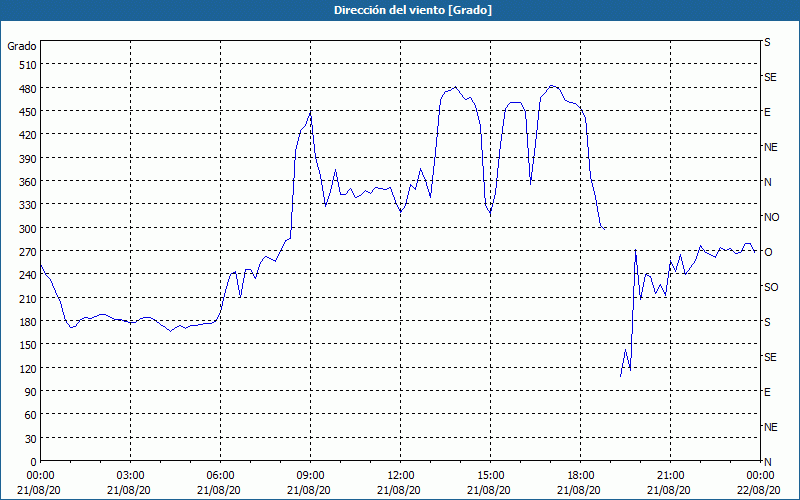This screenshot has width=800, height=500.
Task: Select the 22/08/20 date label
Action: click(x=760, y=490)
